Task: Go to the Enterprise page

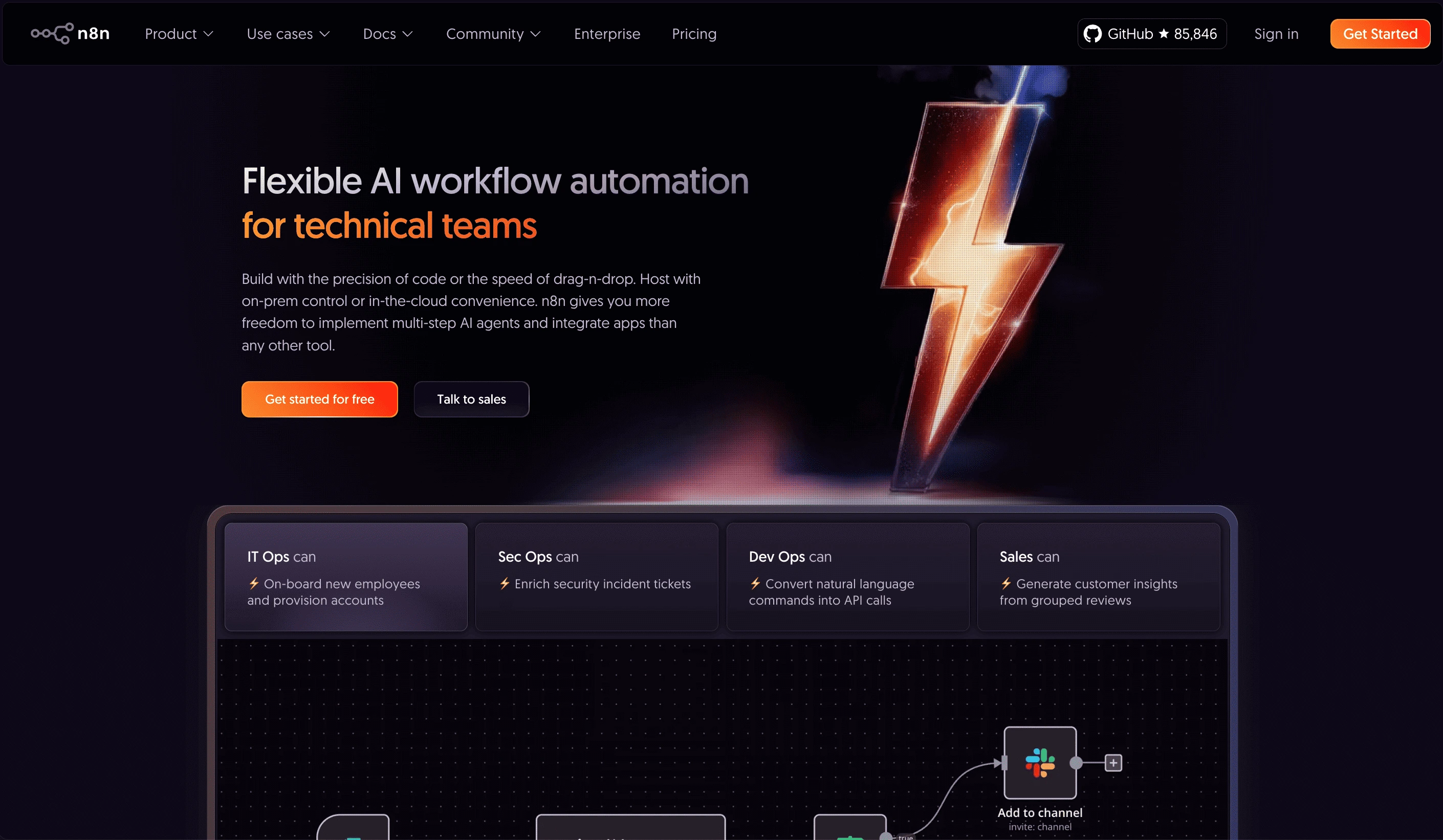Action: (x=607, y=33)
